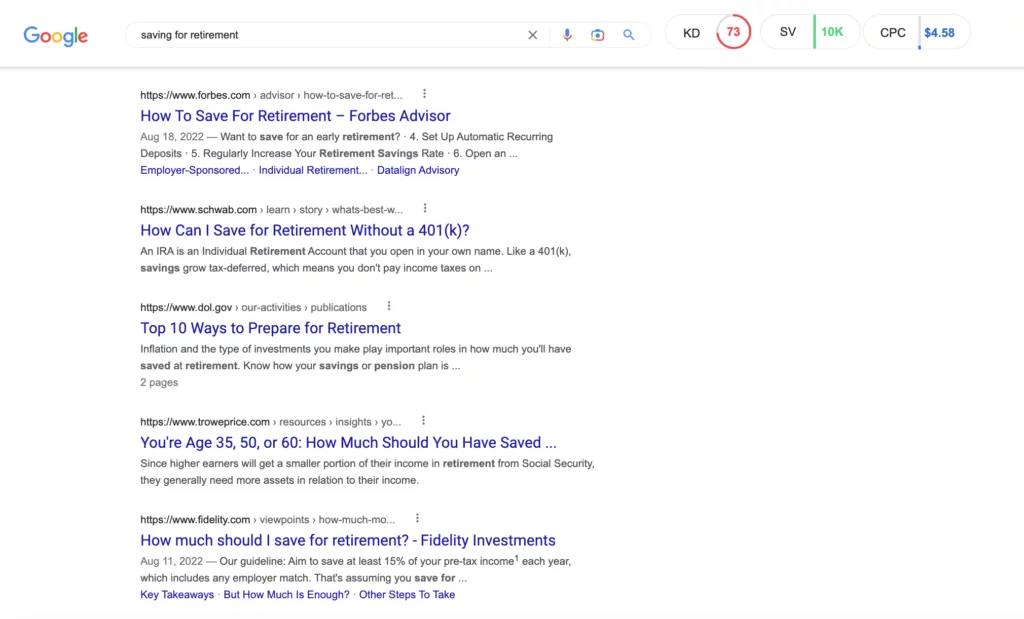Open search by image camera icon
1024x619 pixels.
(597, 35)
